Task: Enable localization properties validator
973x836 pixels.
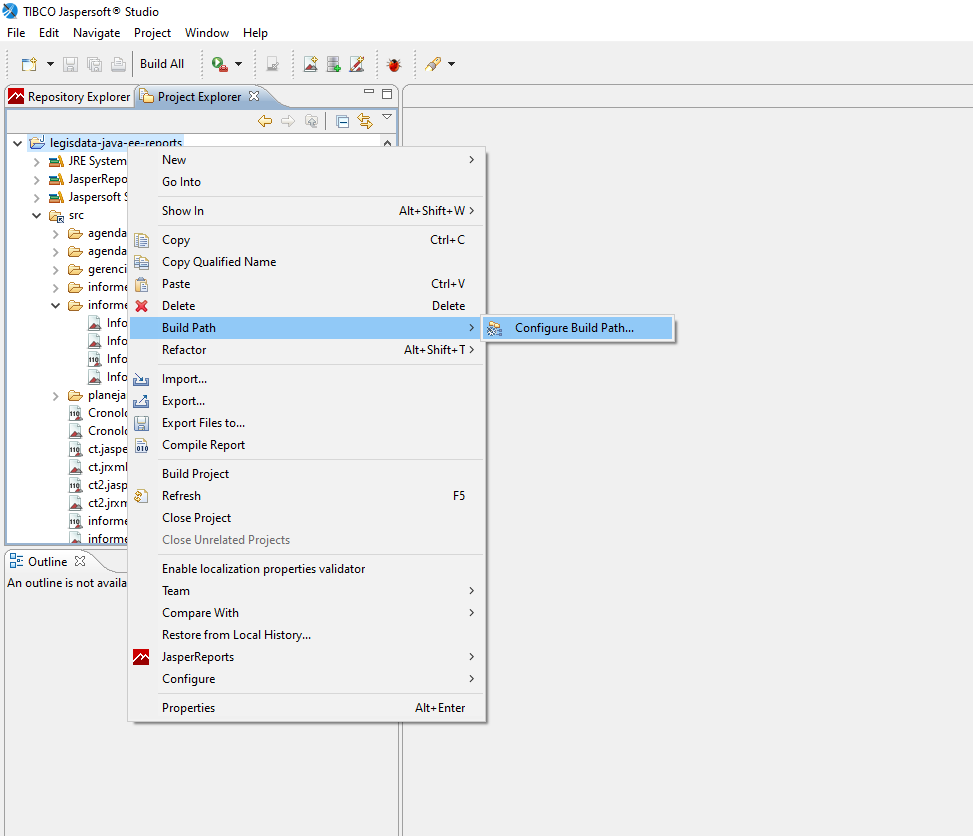Action: coord(263,569)
